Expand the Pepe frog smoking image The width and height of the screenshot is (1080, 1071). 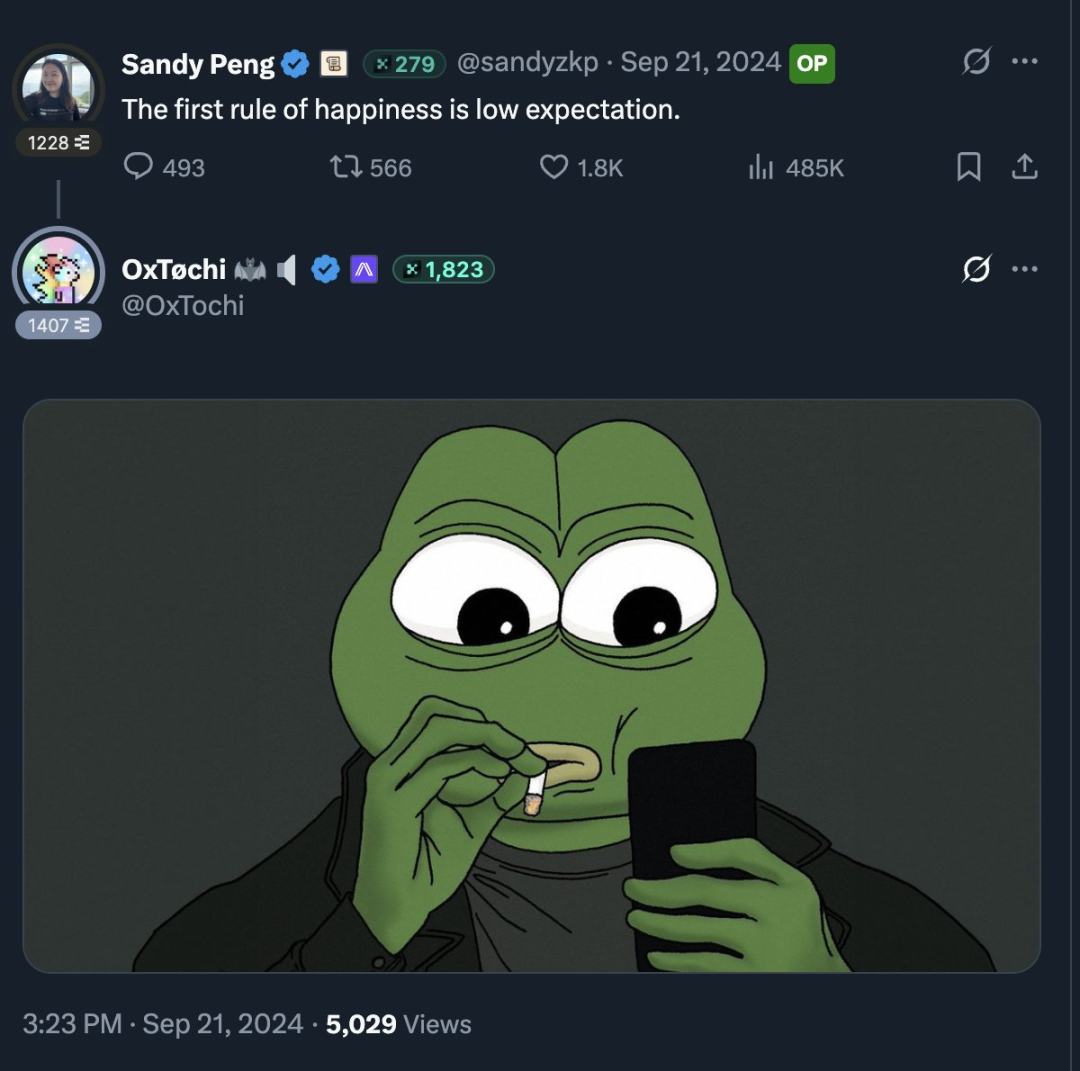click(x=531, y=686)
